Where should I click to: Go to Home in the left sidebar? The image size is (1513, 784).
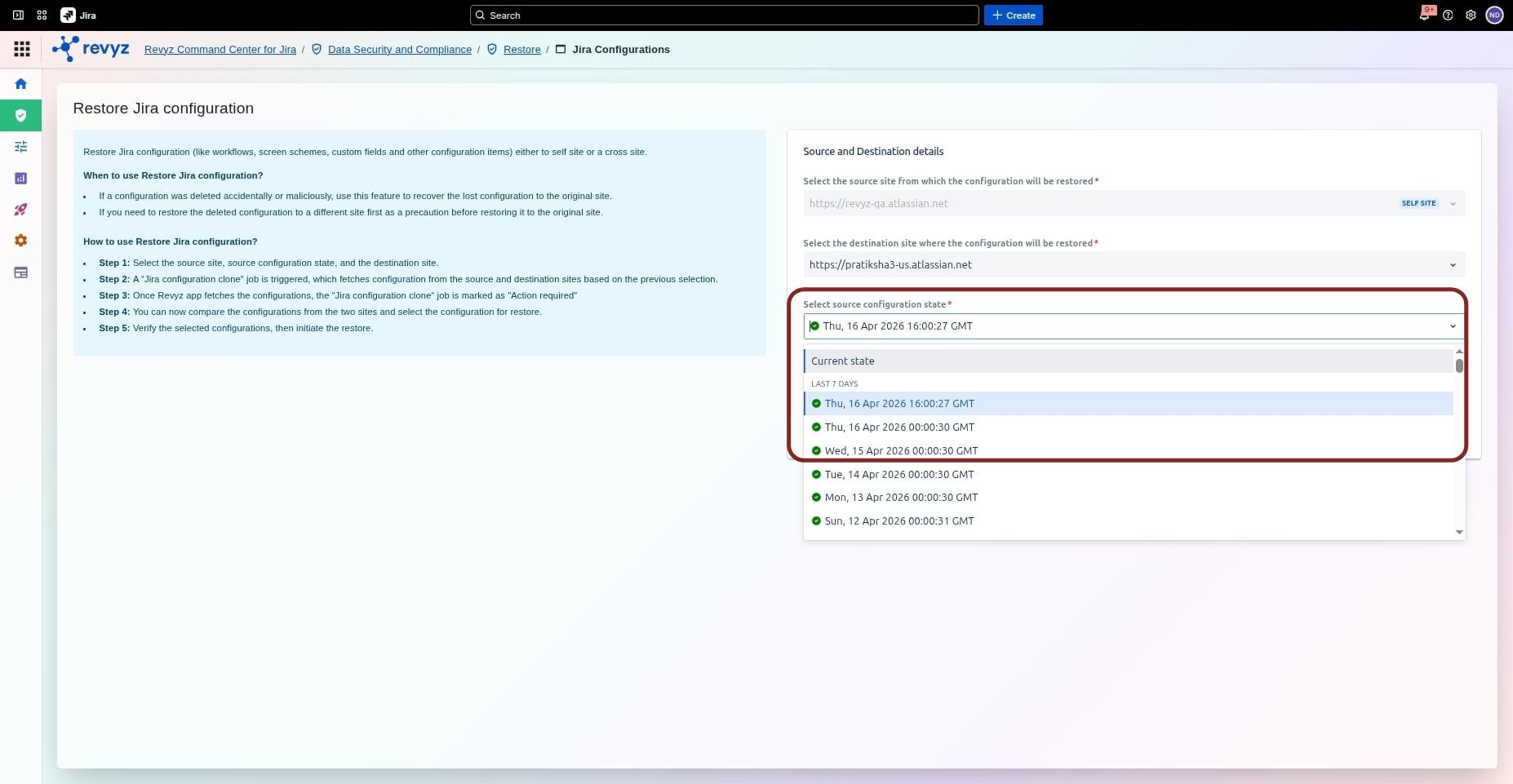click(20, 83)
